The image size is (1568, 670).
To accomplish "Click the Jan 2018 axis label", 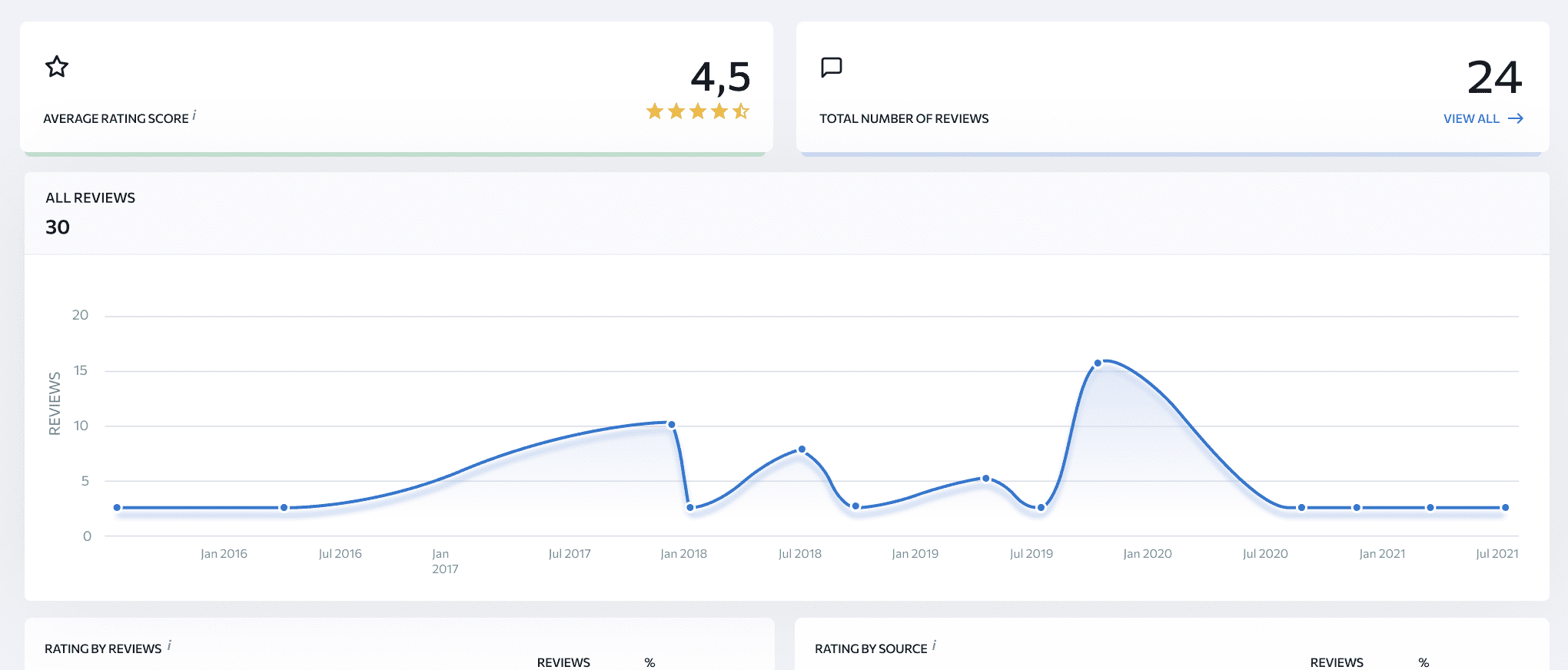I will (683, 554).
